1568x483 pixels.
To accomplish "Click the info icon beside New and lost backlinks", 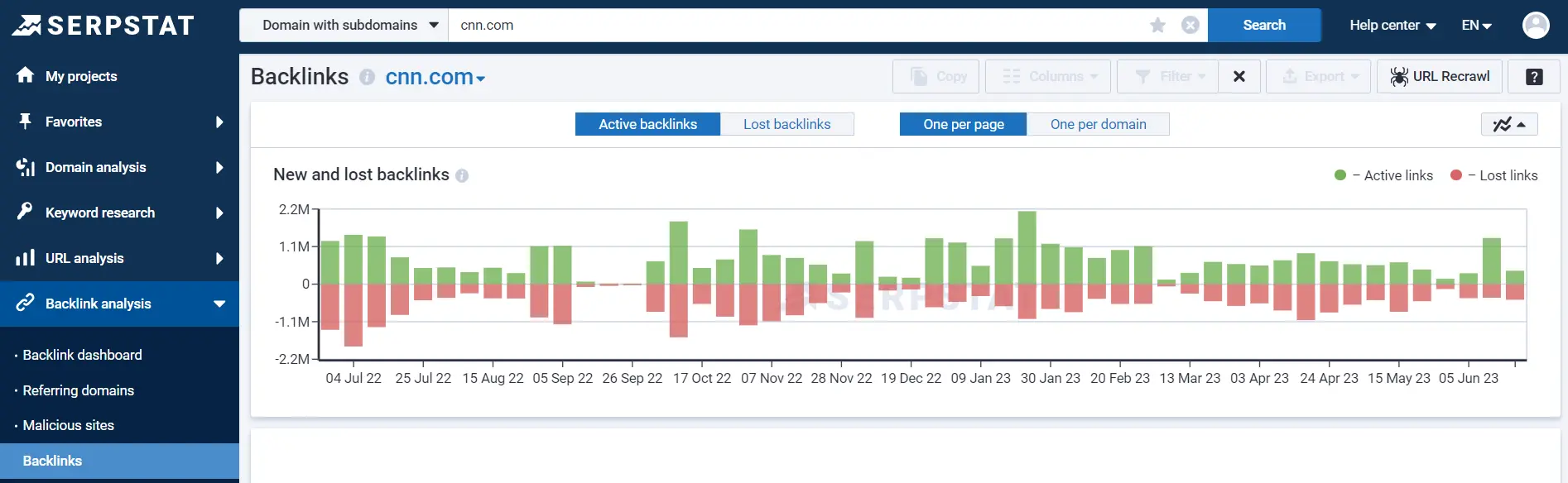I will coord(462,175).
